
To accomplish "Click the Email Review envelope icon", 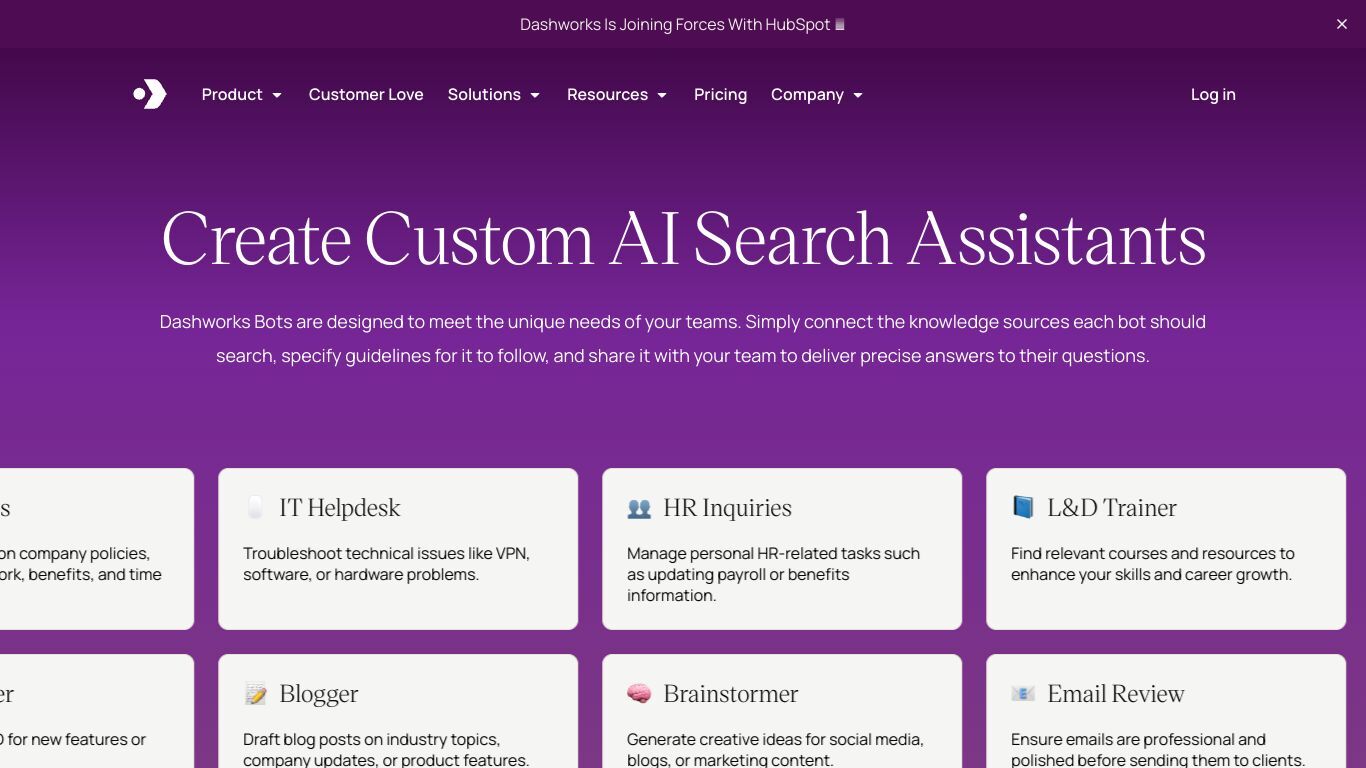I will click(x=1023, y=694).
